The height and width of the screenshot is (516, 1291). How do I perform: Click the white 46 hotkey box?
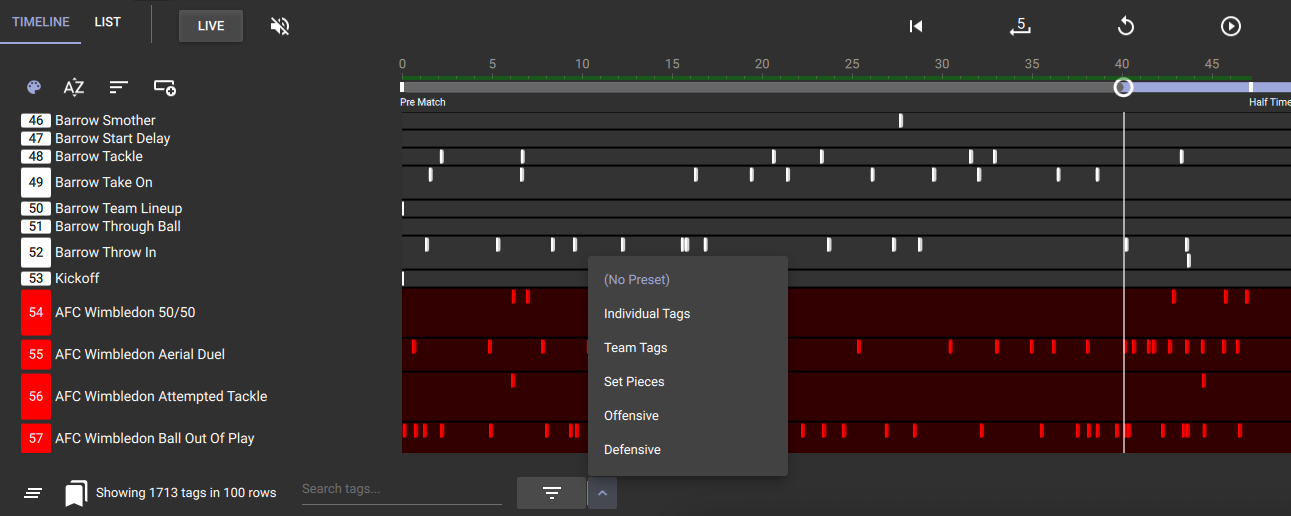[36, 120]
